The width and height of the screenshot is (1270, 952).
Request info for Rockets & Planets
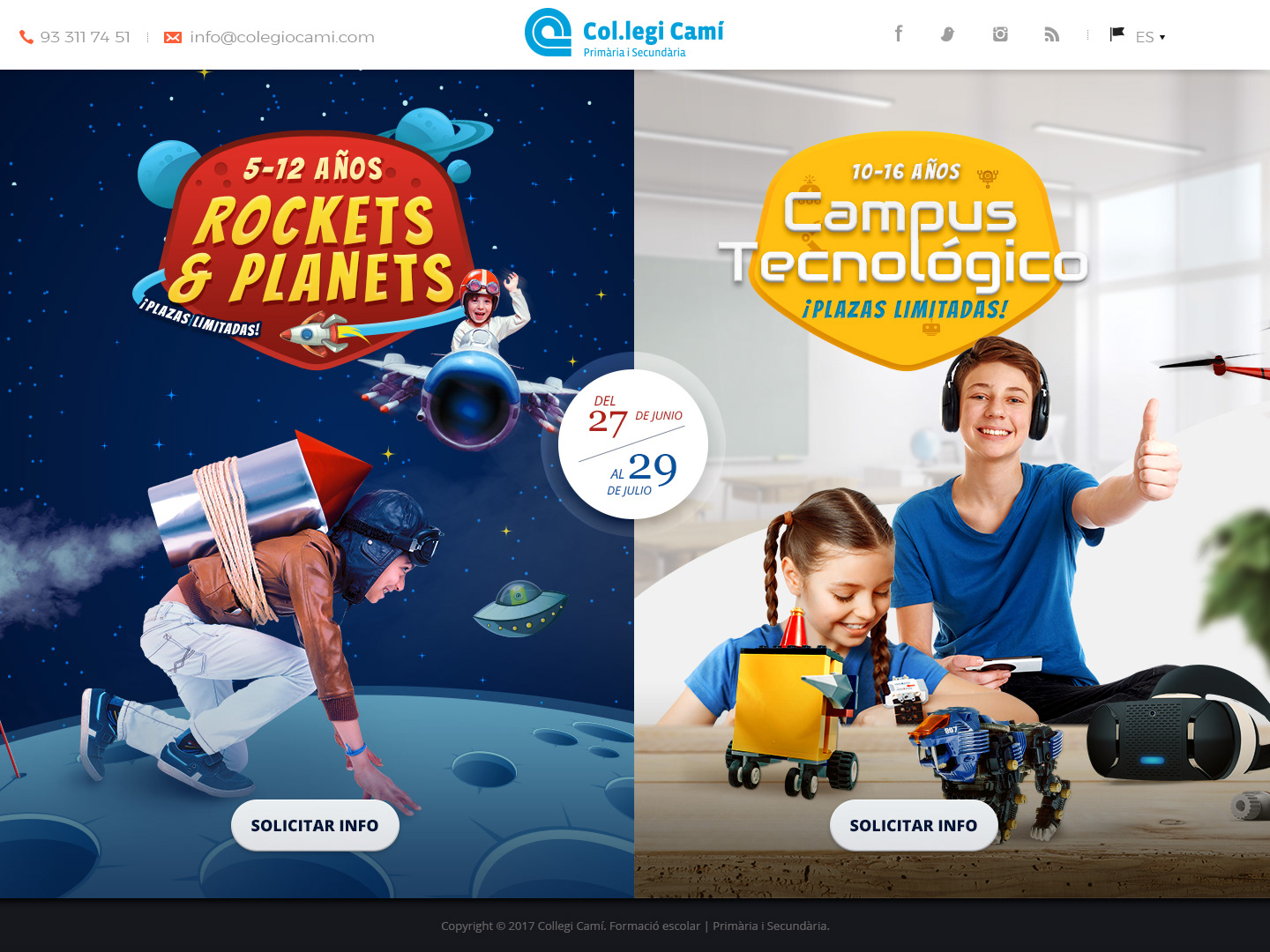coord(315,825)
